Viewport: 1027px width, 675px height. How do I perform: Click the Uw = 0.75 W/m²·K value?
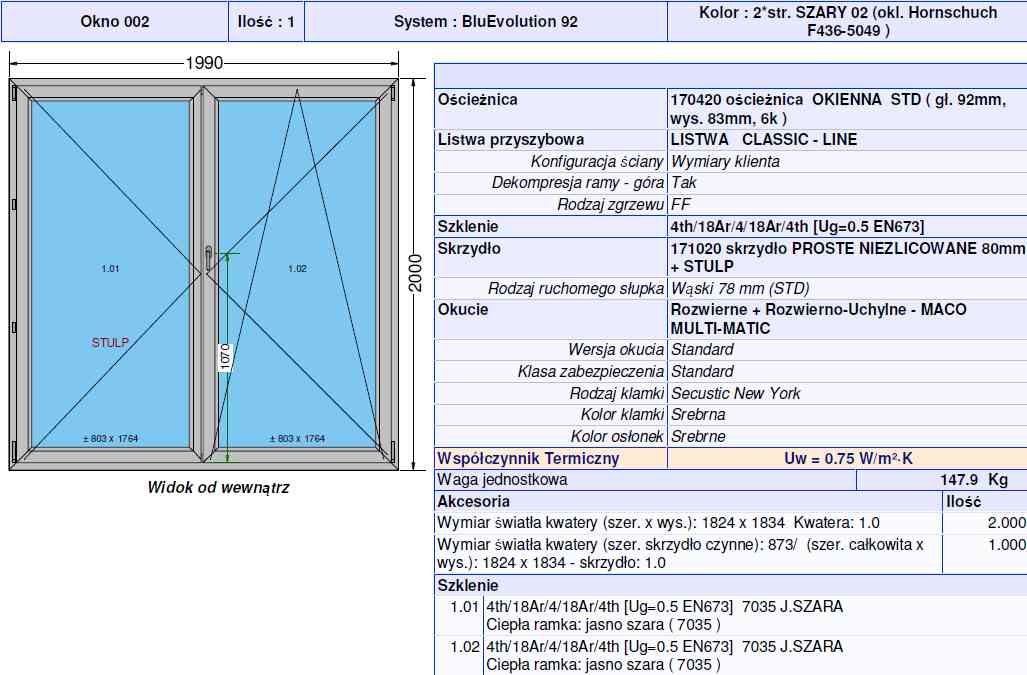click(x=848, y=458)
